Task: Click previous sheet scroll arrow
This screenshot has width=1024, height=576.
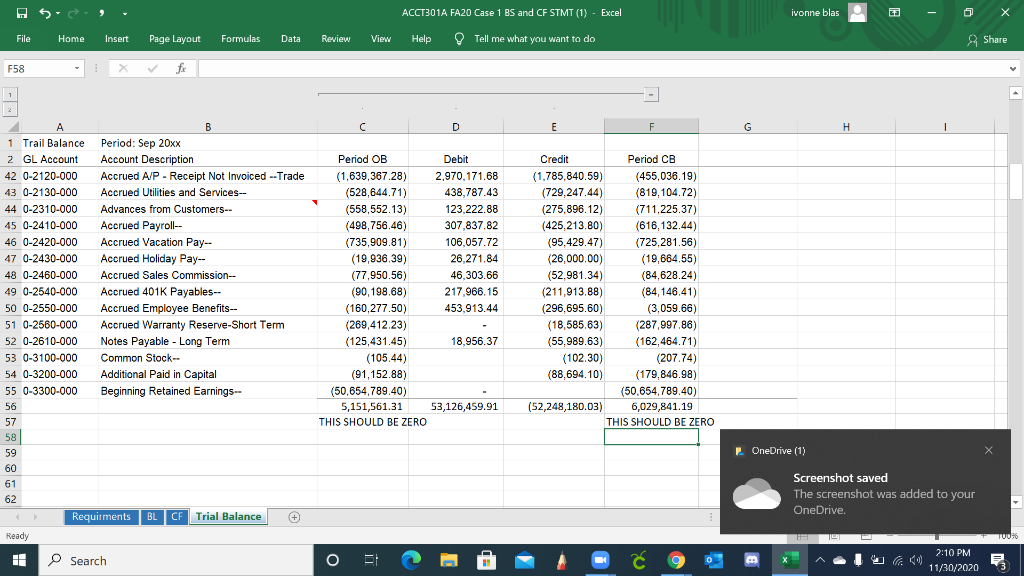Action: pyautogui.click(x=18, y=517)
